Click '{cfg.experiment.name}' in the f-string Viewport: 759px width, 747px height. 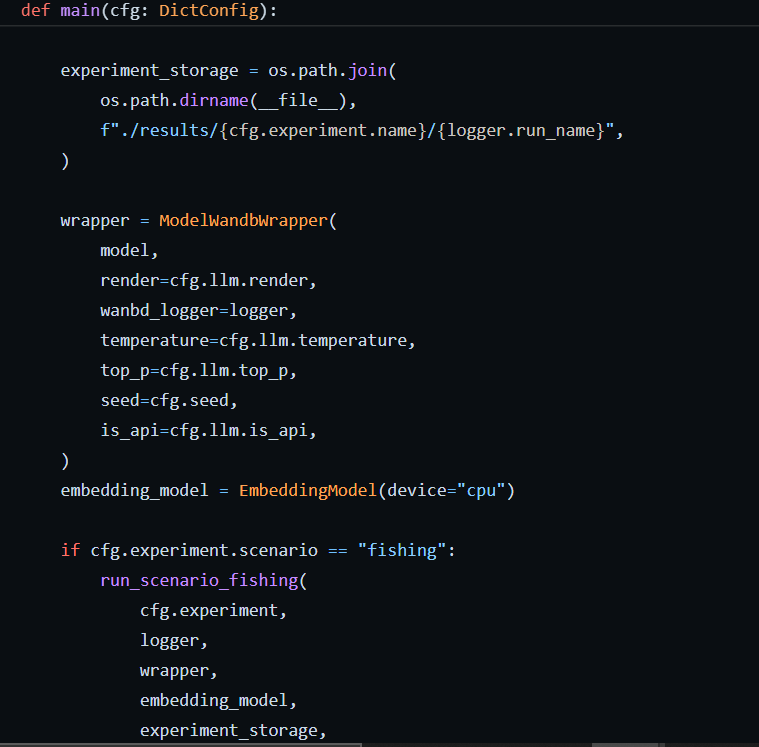[322, 131]
